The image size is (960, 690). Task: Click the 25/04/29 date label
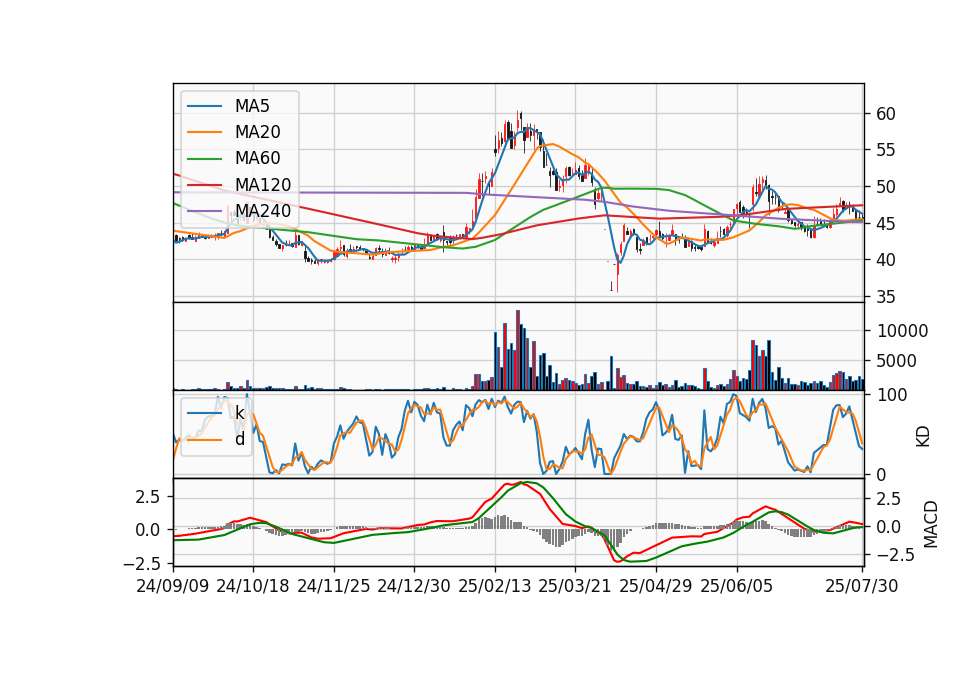point(656,586)
